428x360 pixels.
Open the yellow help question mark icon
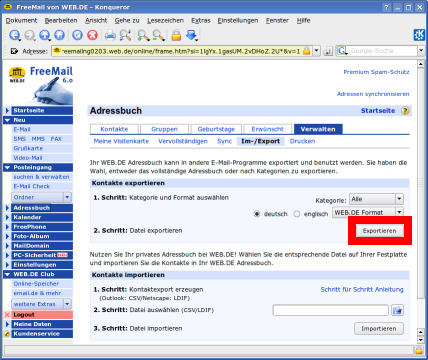405,111
